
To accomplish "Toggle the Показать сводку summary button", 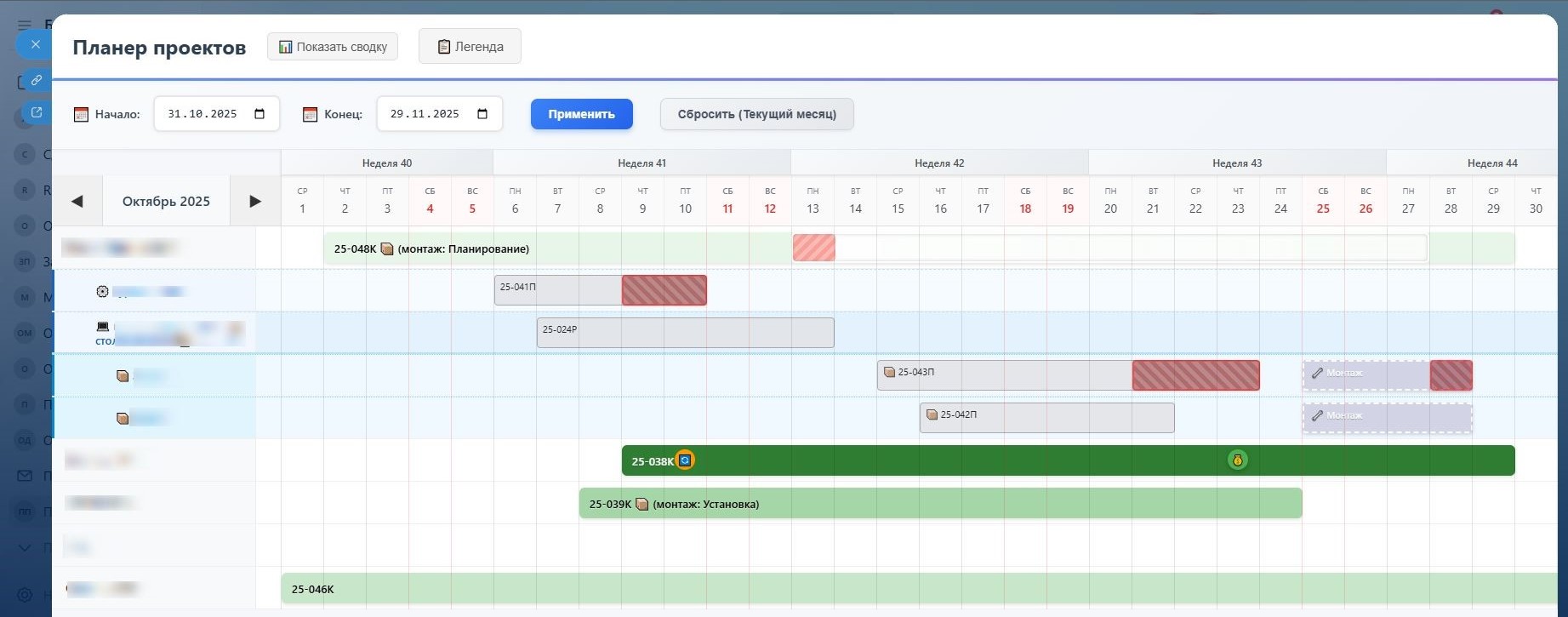I will (333, 47).
